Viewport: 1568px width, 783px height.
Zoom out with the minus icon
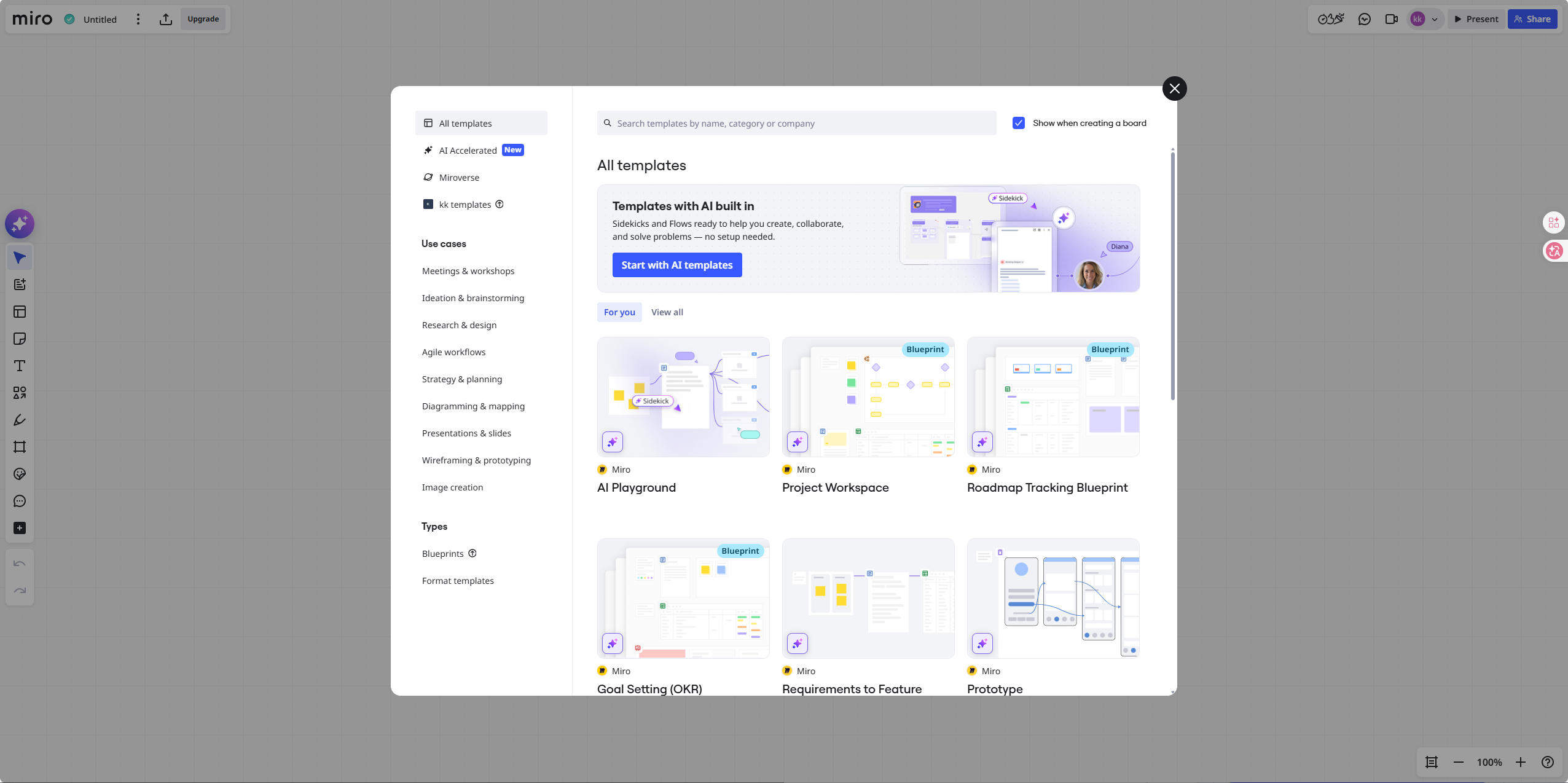pos(1459,762)
